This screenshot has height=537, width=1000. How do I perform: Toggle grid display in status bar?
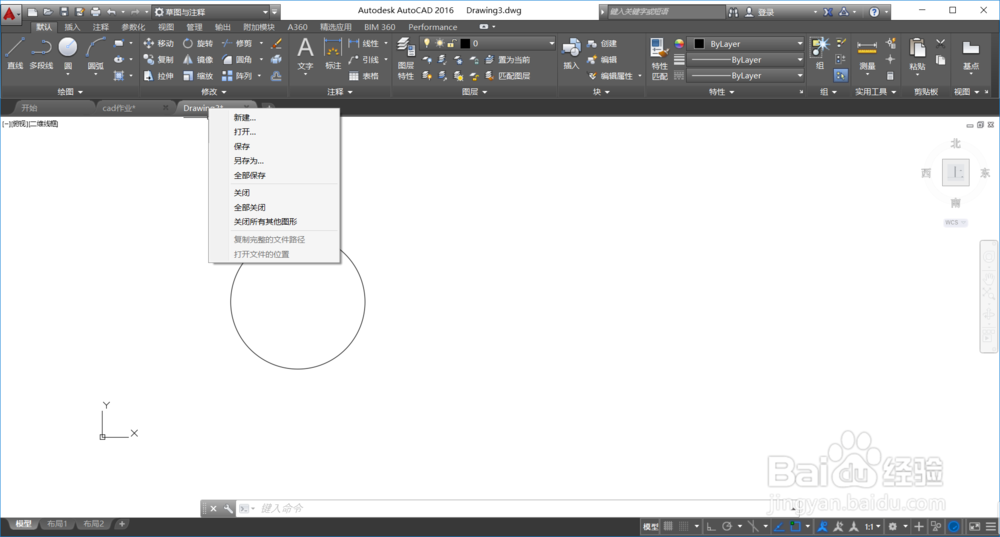coord(668,526)
